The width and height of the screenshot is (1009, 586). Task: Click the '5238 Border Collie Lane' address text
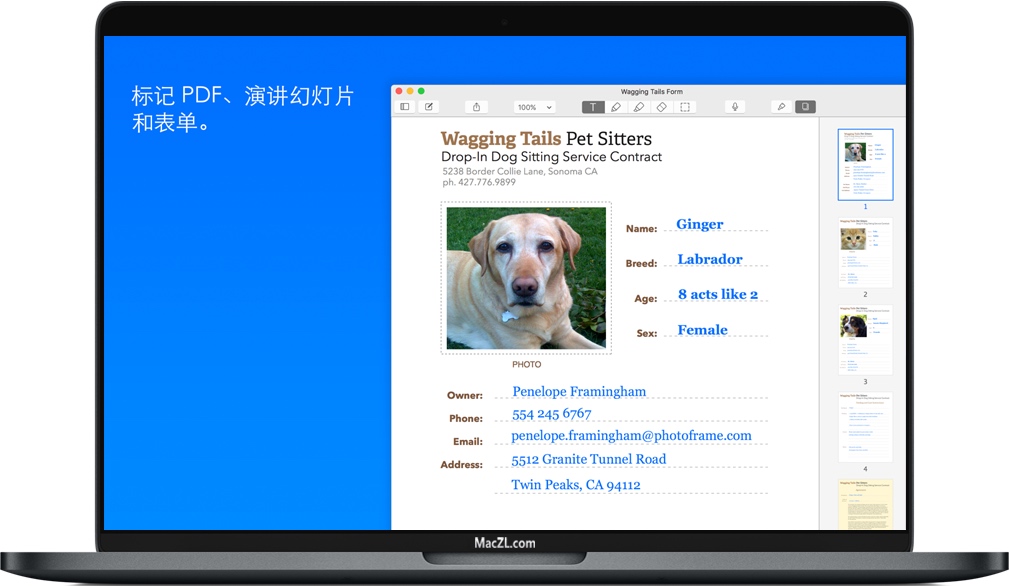tap(520, 171)
